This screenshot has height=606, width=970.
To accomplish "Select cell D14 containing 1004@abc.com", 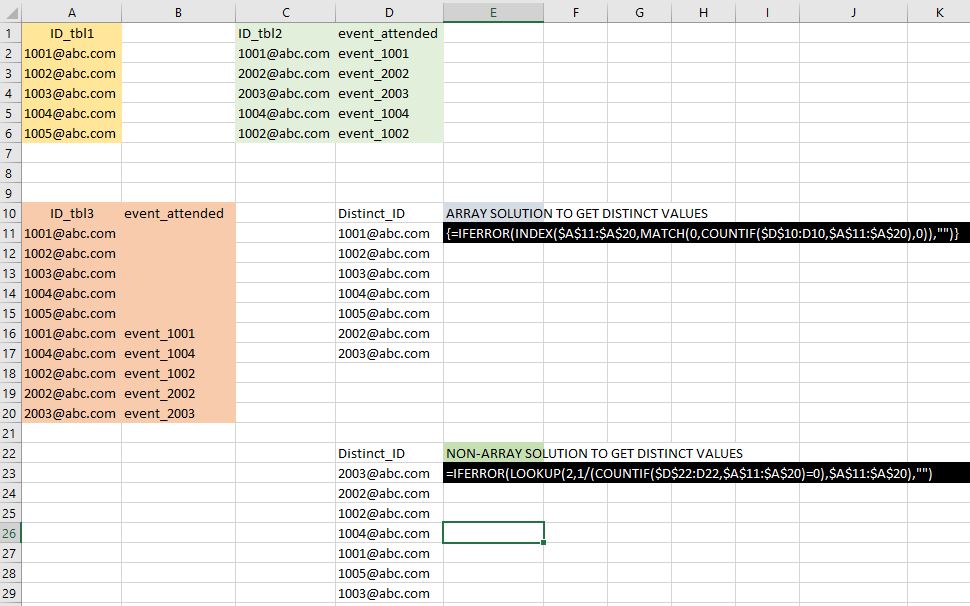I will [389, 293].
